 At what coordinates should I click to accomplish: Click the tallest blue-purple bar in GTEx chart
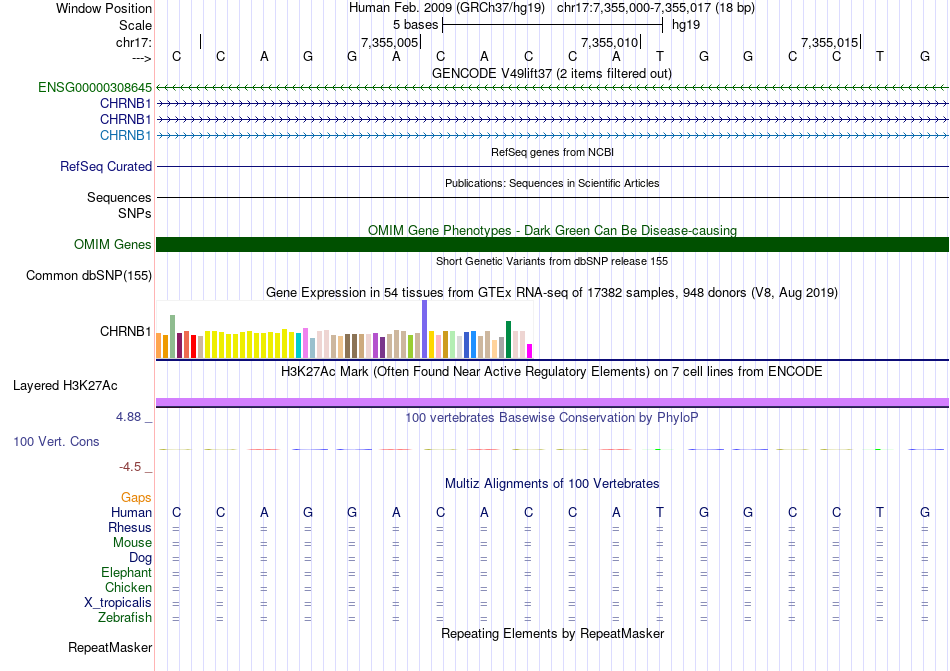(425, 329)
